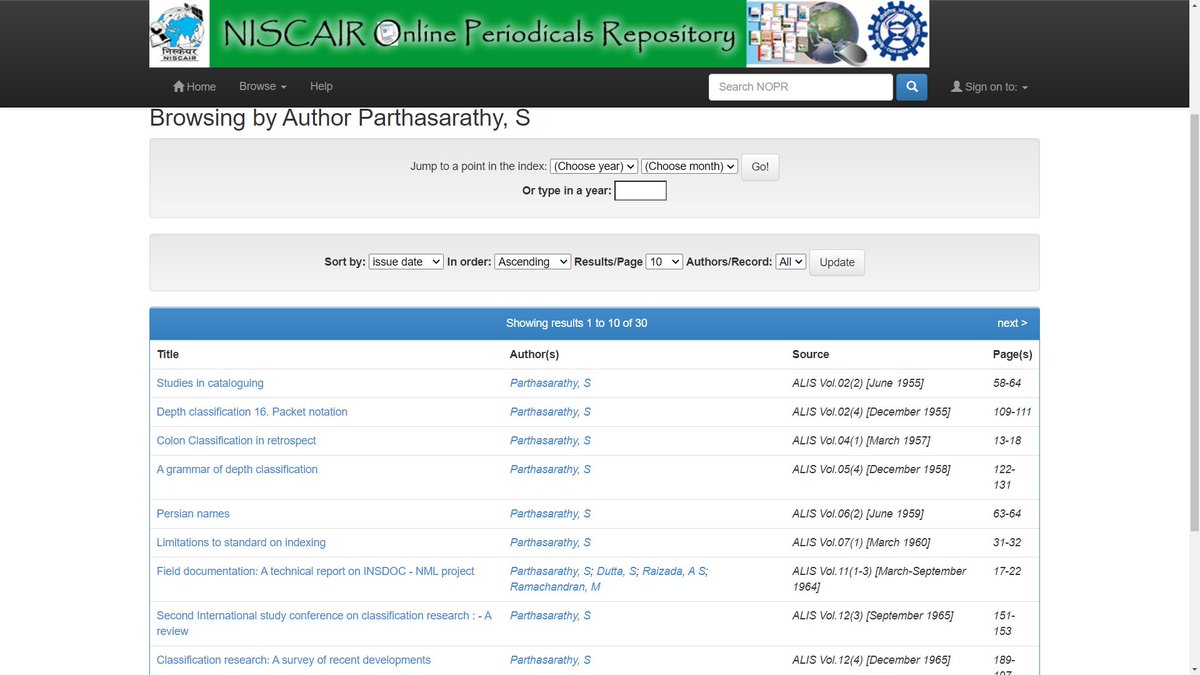The height and width of the screenshot is (675, 1200).
Task: Go to next results page
Action: coord(1012,323)
